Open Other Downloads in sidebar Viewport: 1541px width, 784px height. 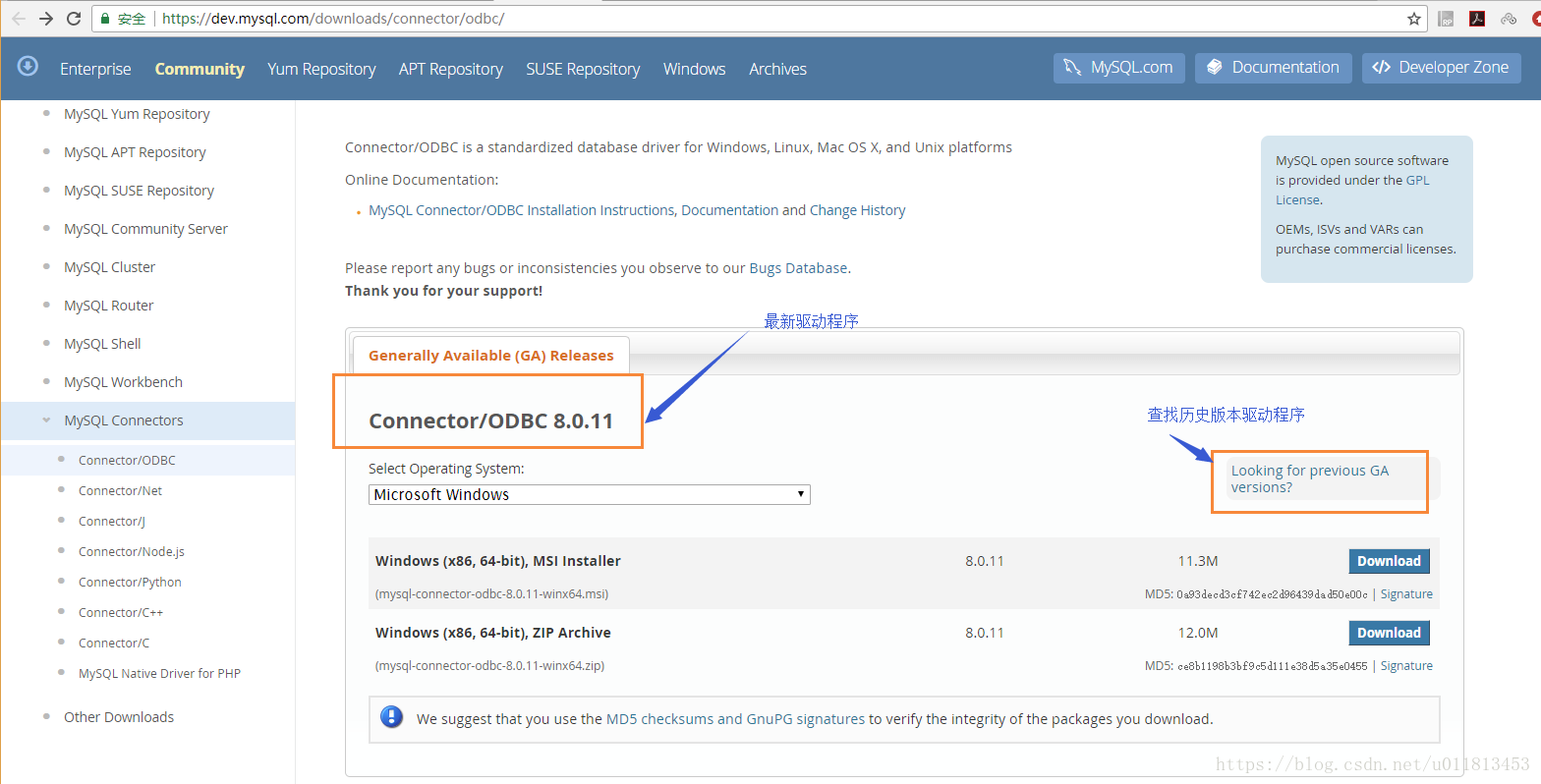119,717
